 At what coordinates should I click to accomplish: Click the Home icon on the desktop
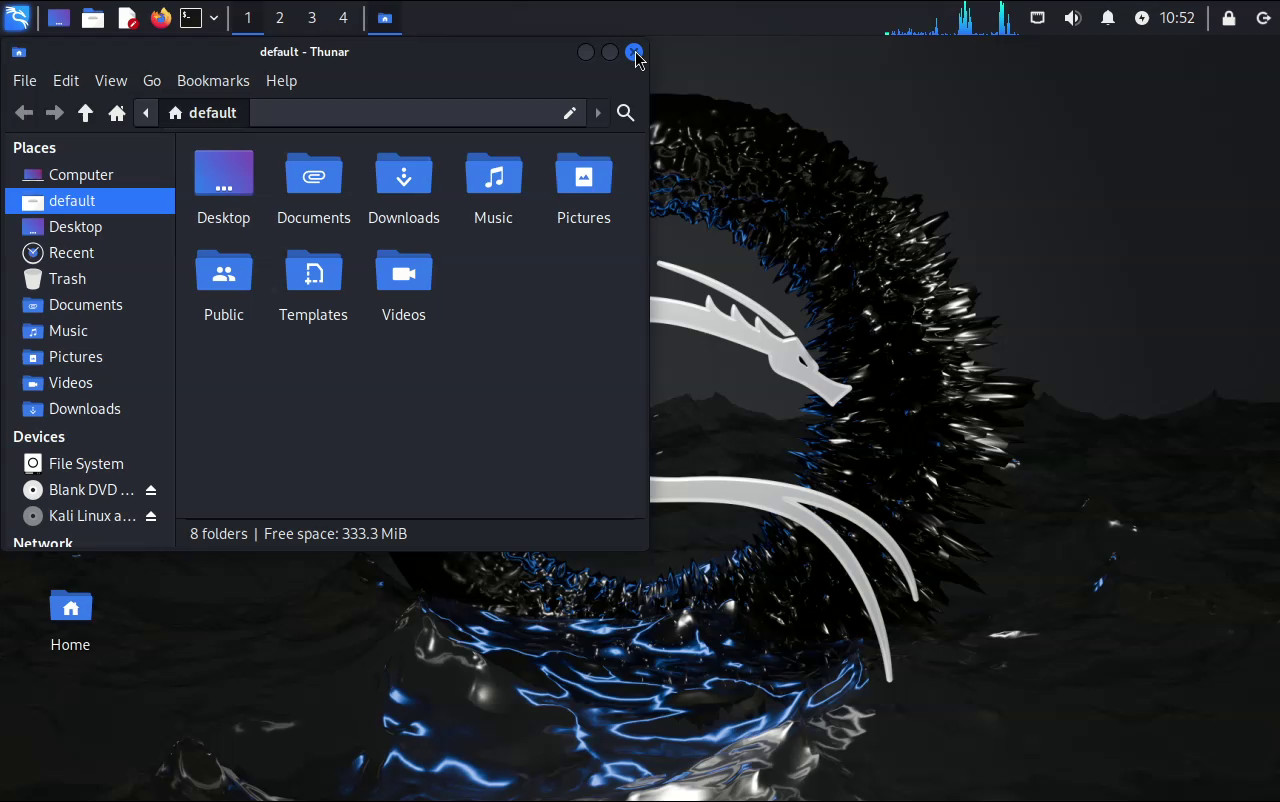pos(71,606)
